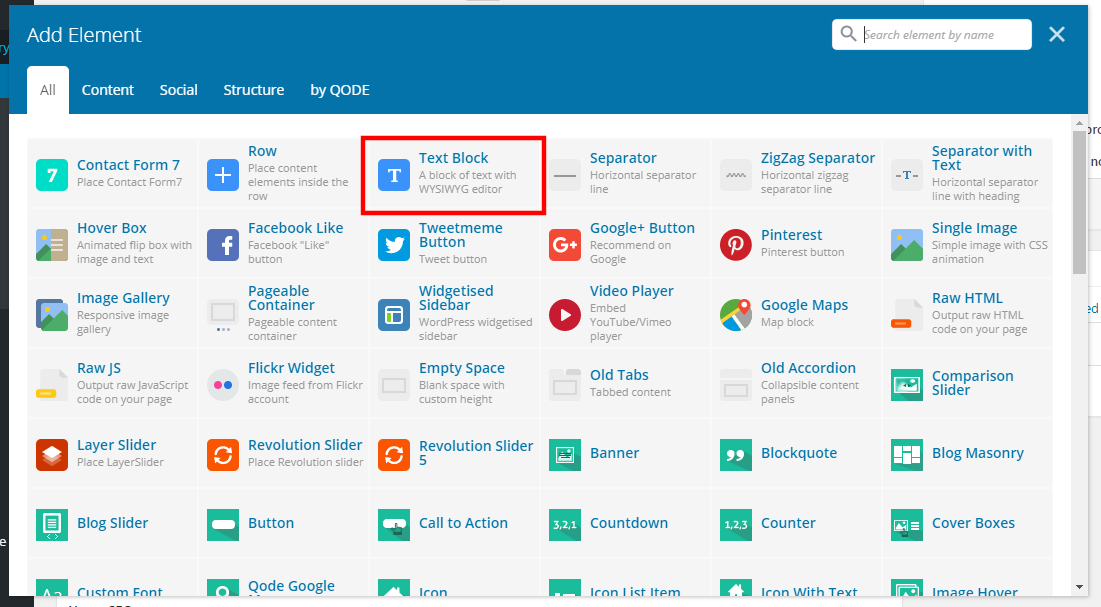Click the Contact Form 7 icon
This screenshot has width=1101, height=607.
coord(52,175)
